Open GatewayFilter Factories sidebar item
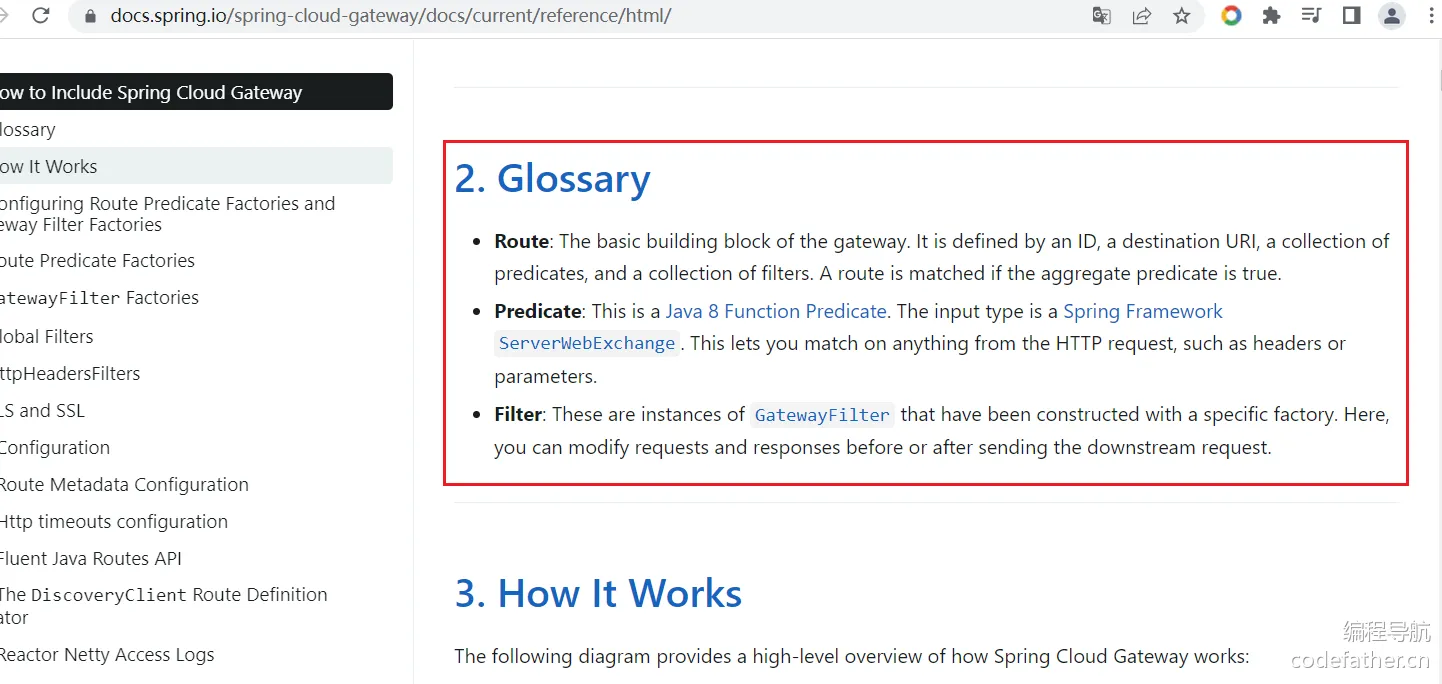Viewport: 1442px width, 684px height. point(99,298)
